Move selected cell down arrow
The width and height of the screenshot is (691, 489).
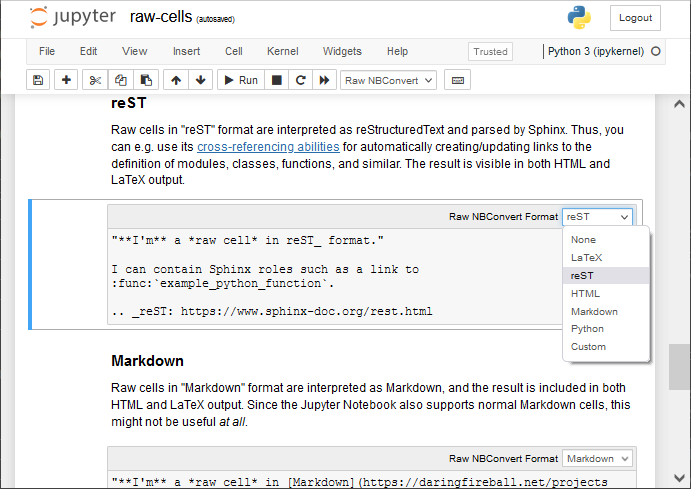(201, 80)
